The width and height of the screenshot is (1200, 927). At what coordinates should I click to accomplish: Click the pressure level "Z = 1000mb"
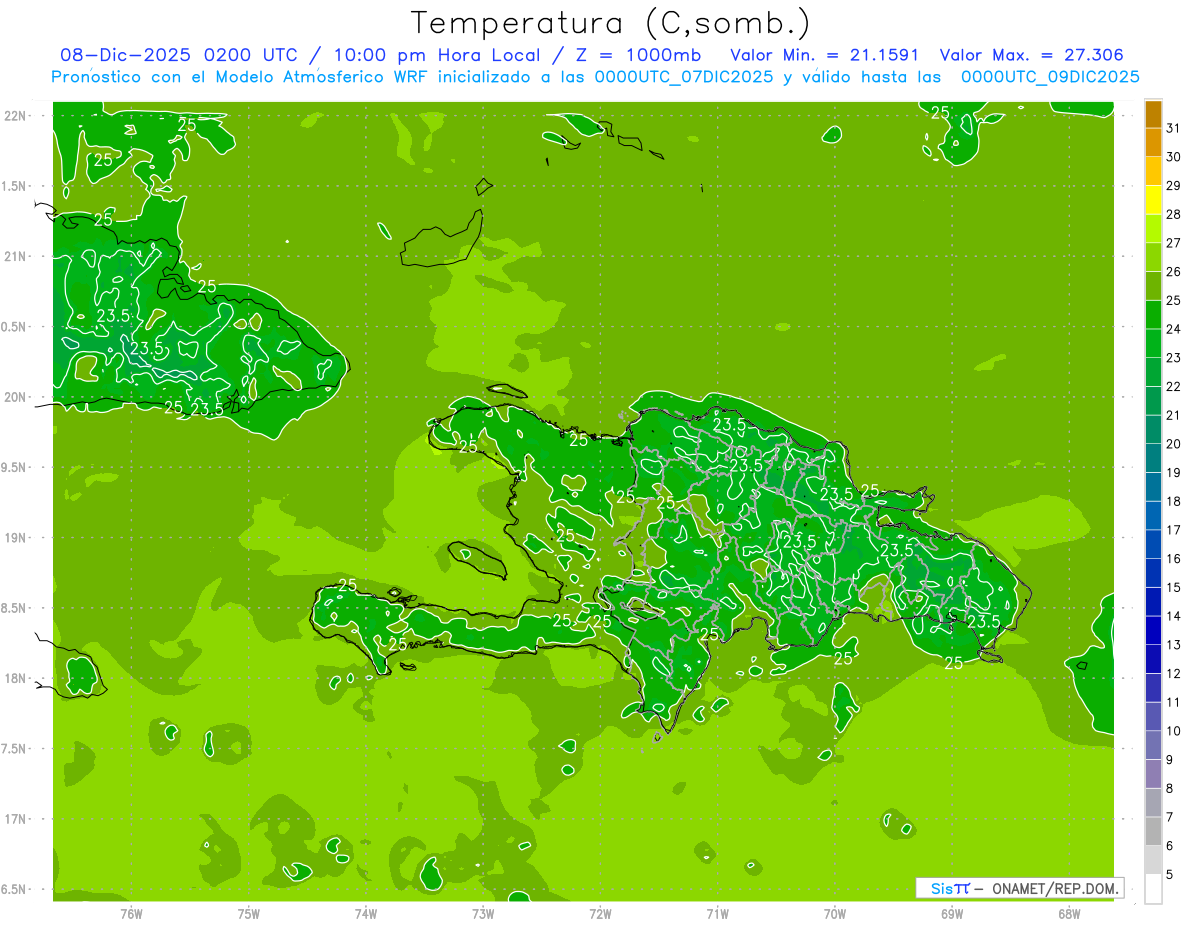pyautogui.click(x=638, y=55)
